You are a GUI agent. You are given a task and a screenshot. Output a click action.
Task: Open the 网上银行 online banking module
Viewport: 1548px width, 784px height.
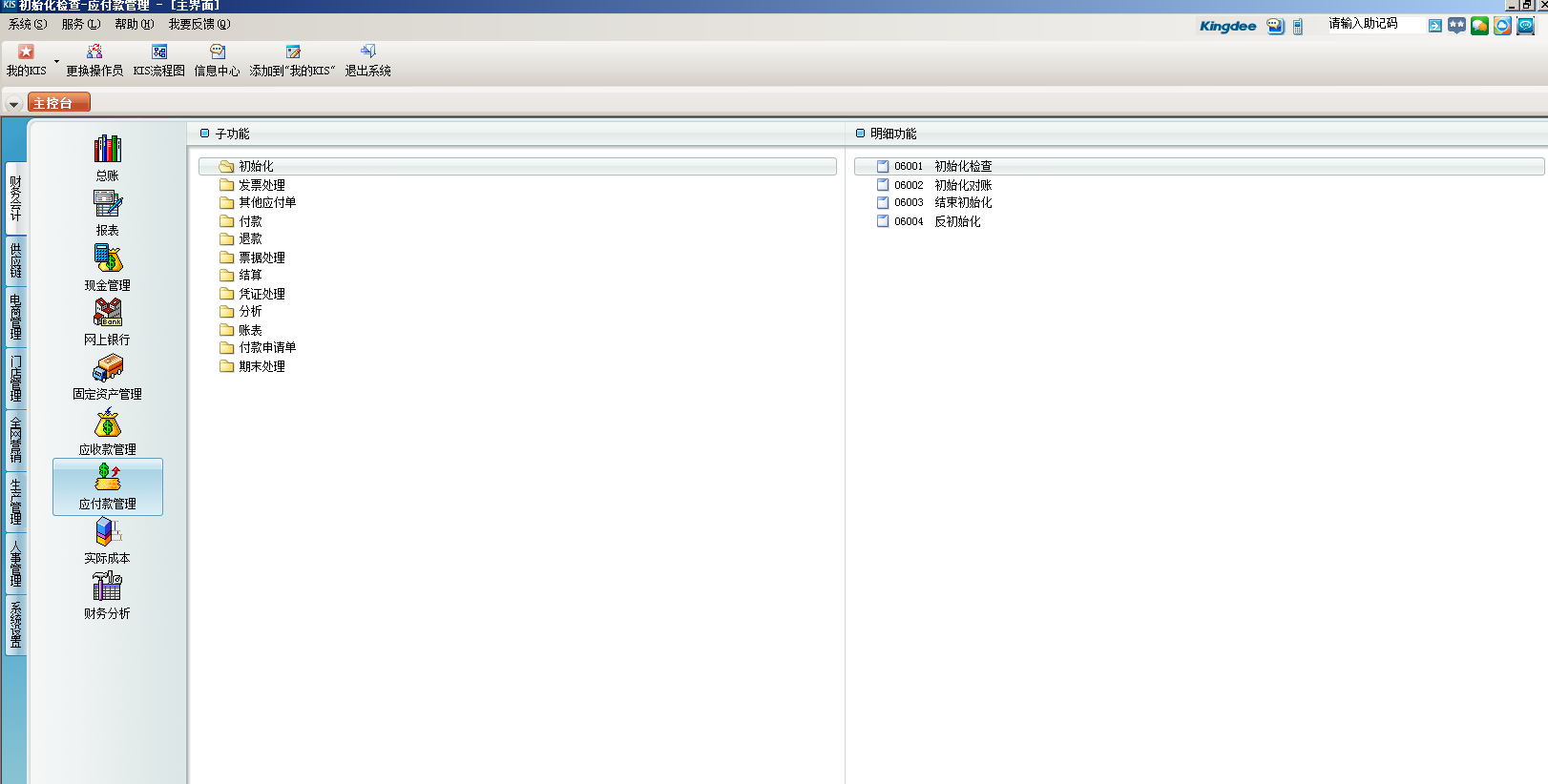pos(107,321)
